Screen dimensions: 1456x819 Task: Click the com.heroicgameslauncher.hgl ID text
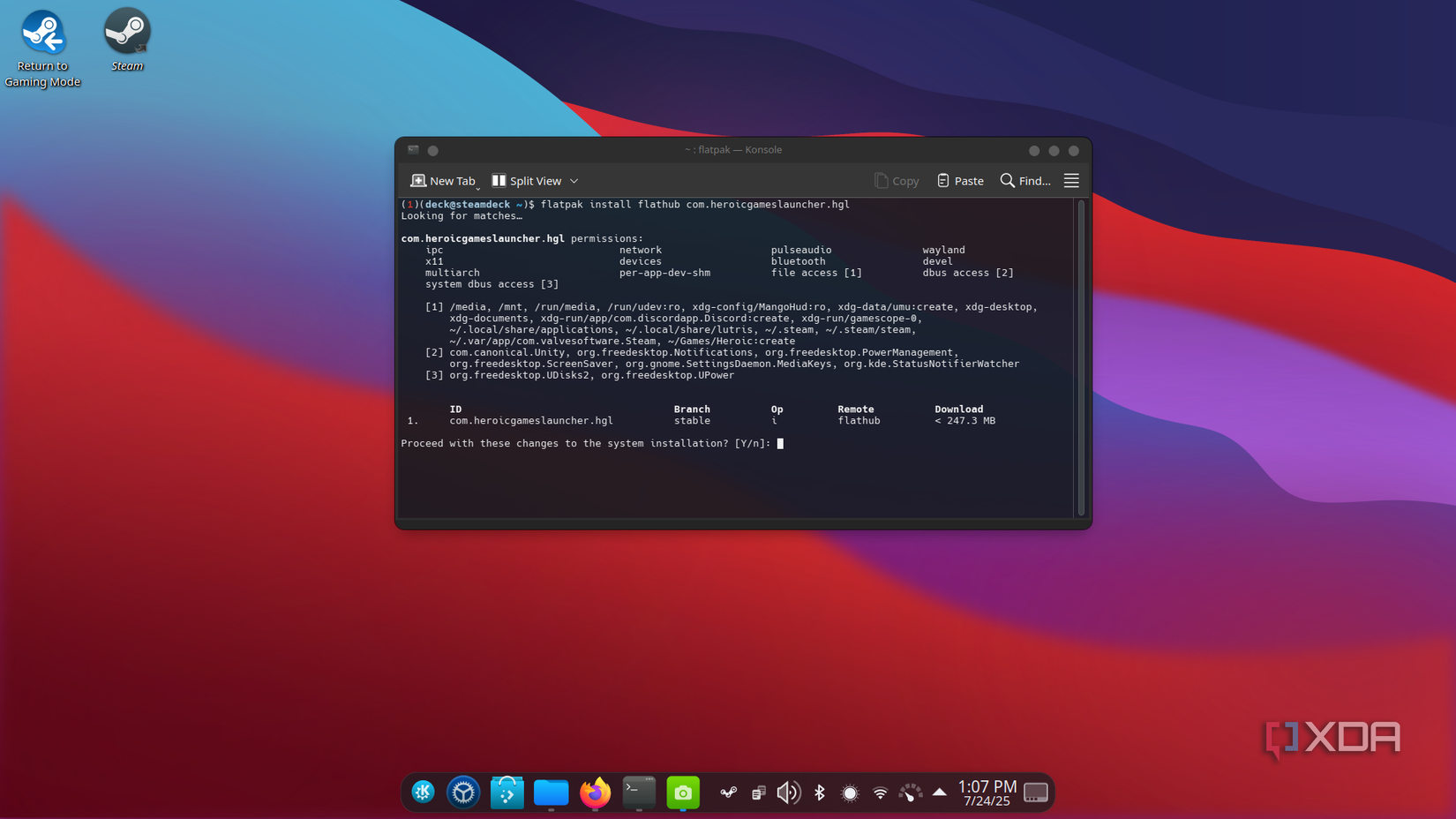coord(531,421)
